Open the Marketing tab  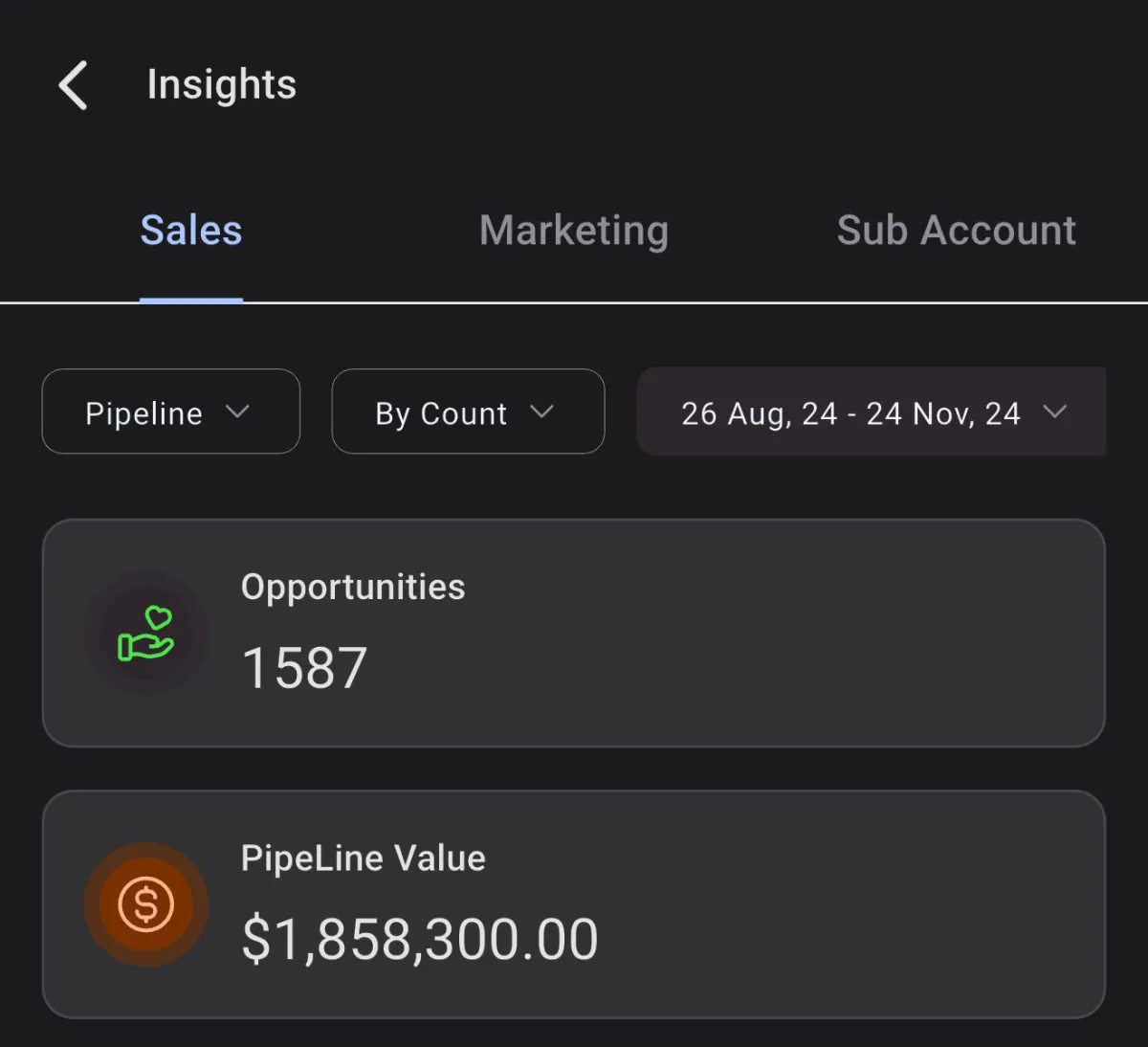pyautogui.click(x=573, y=231)
